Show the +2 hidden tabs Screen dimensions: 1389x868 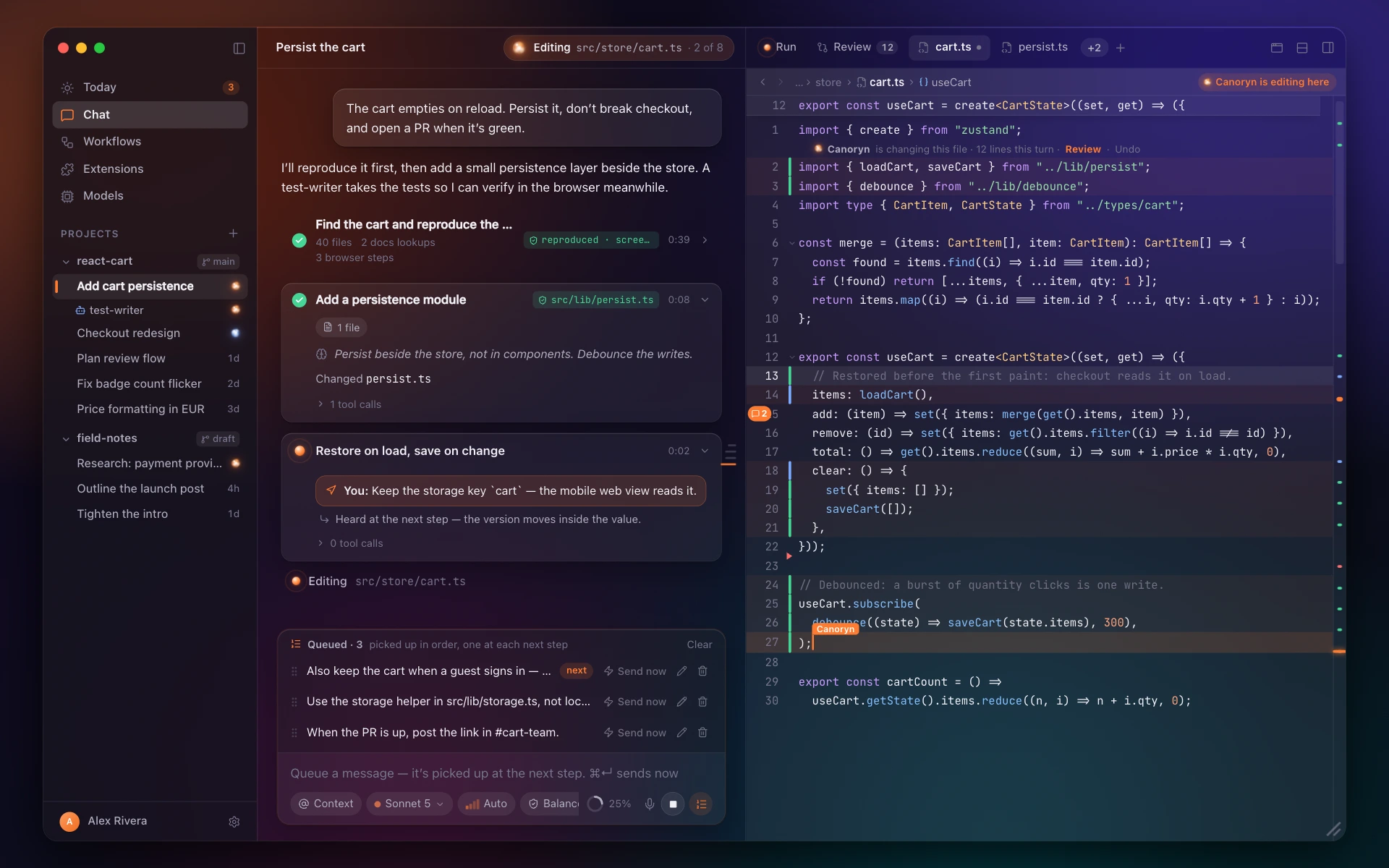pos(1094,48)
